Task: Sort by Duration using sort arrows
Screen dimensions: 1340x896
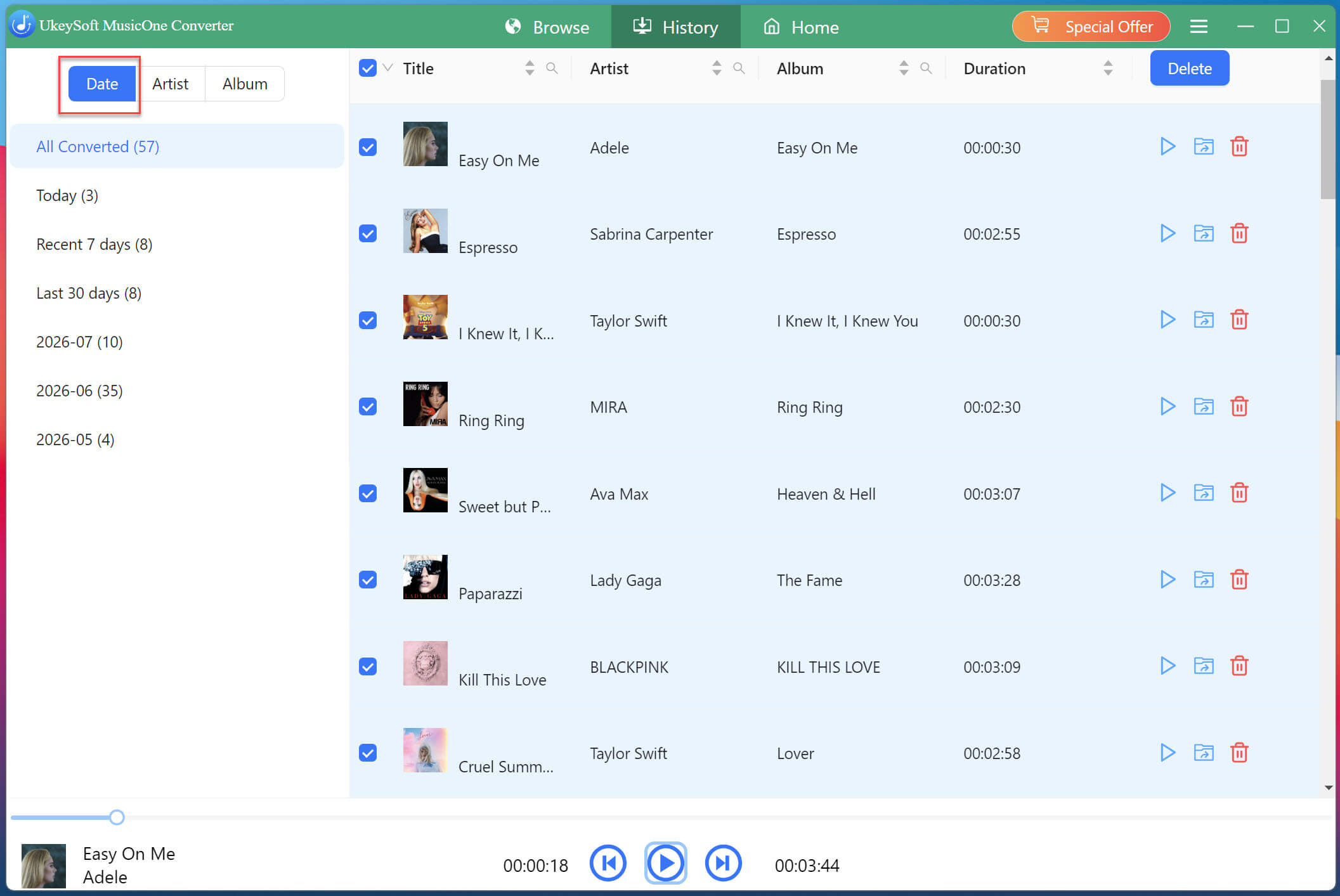Action: click(1108, 68)
